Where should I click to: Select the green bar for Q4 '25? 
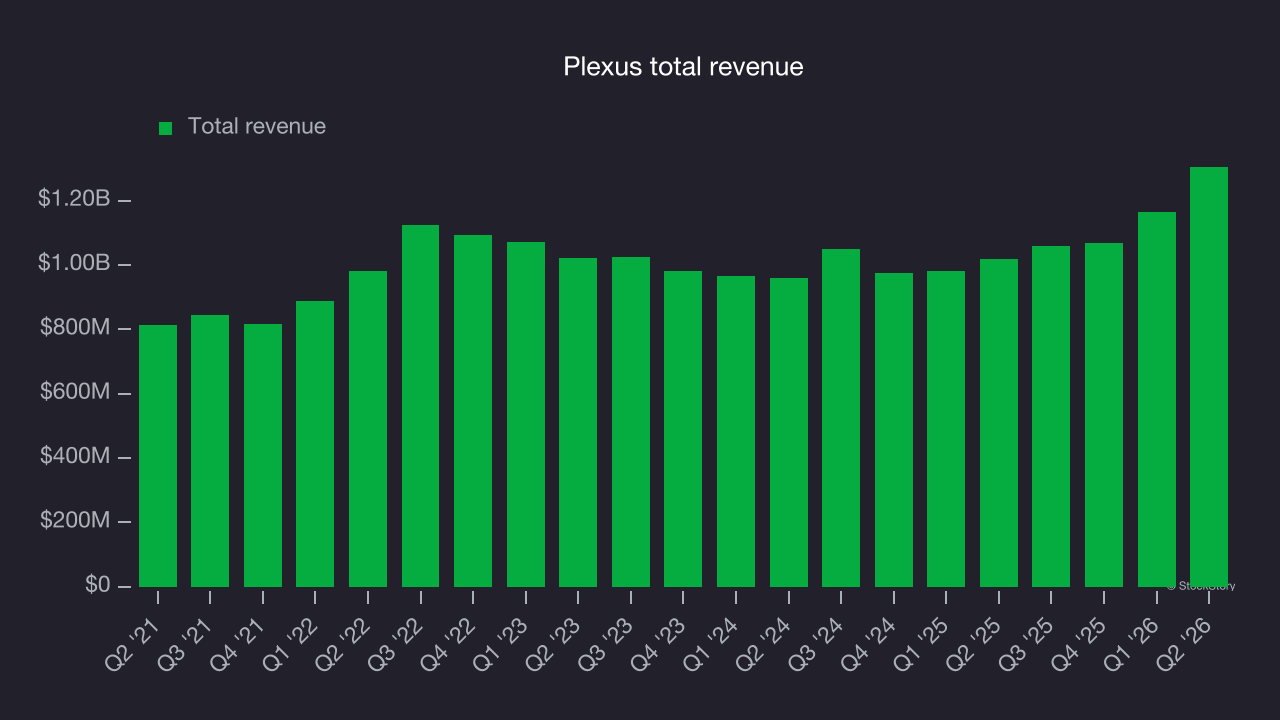click(1104, 415)
